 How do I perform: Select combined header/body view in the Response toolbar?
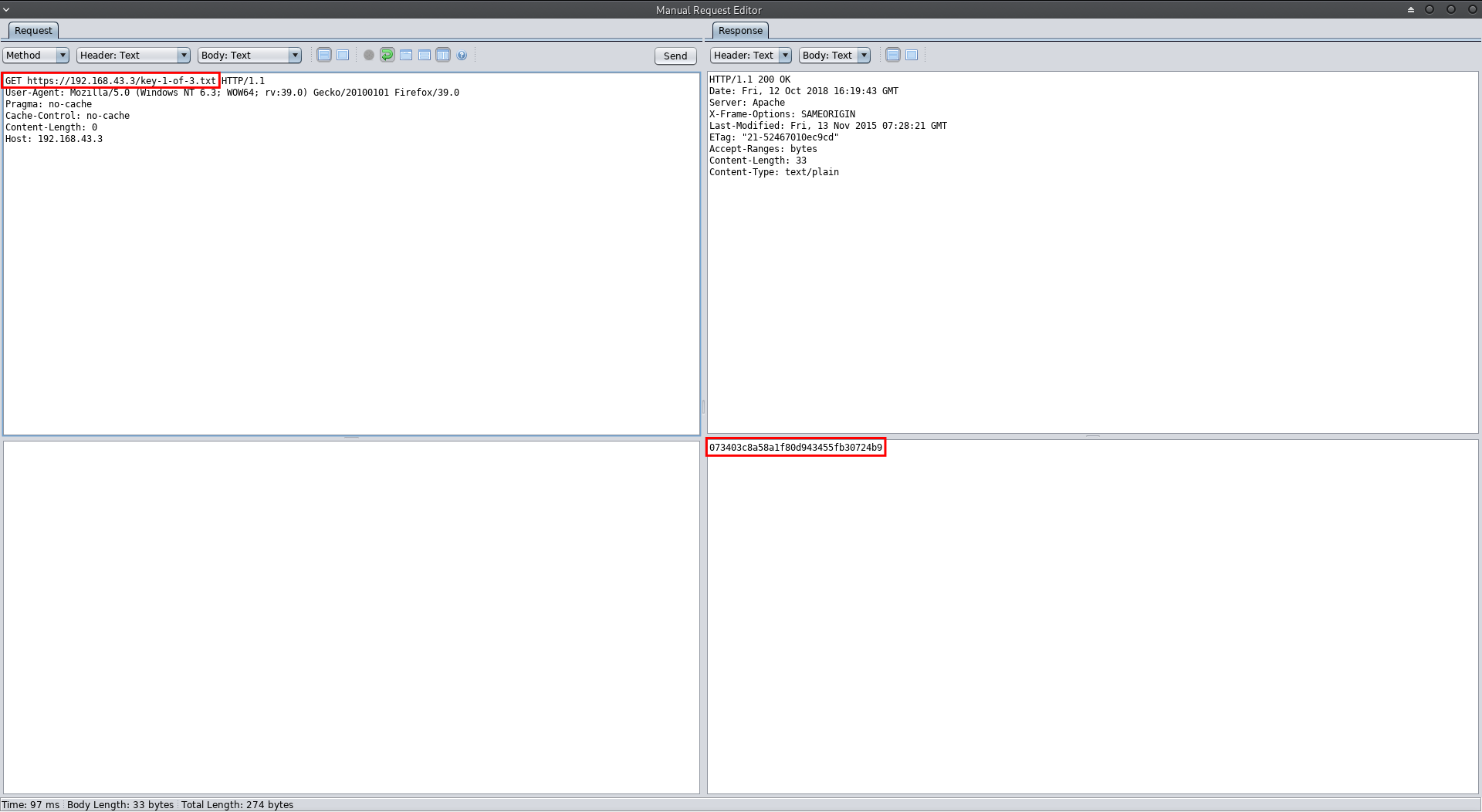click(x=912, y=55)
